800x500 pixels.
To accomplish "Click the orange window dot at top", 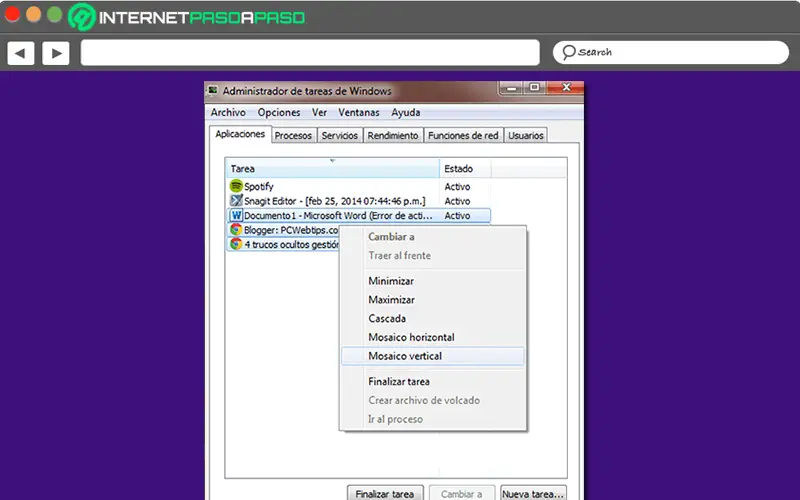I will click(34, 14).
